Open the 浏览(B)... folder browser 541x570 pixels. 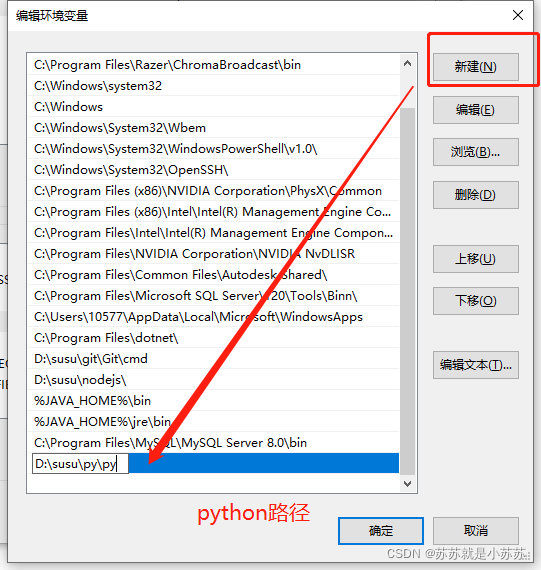point(476,152)
